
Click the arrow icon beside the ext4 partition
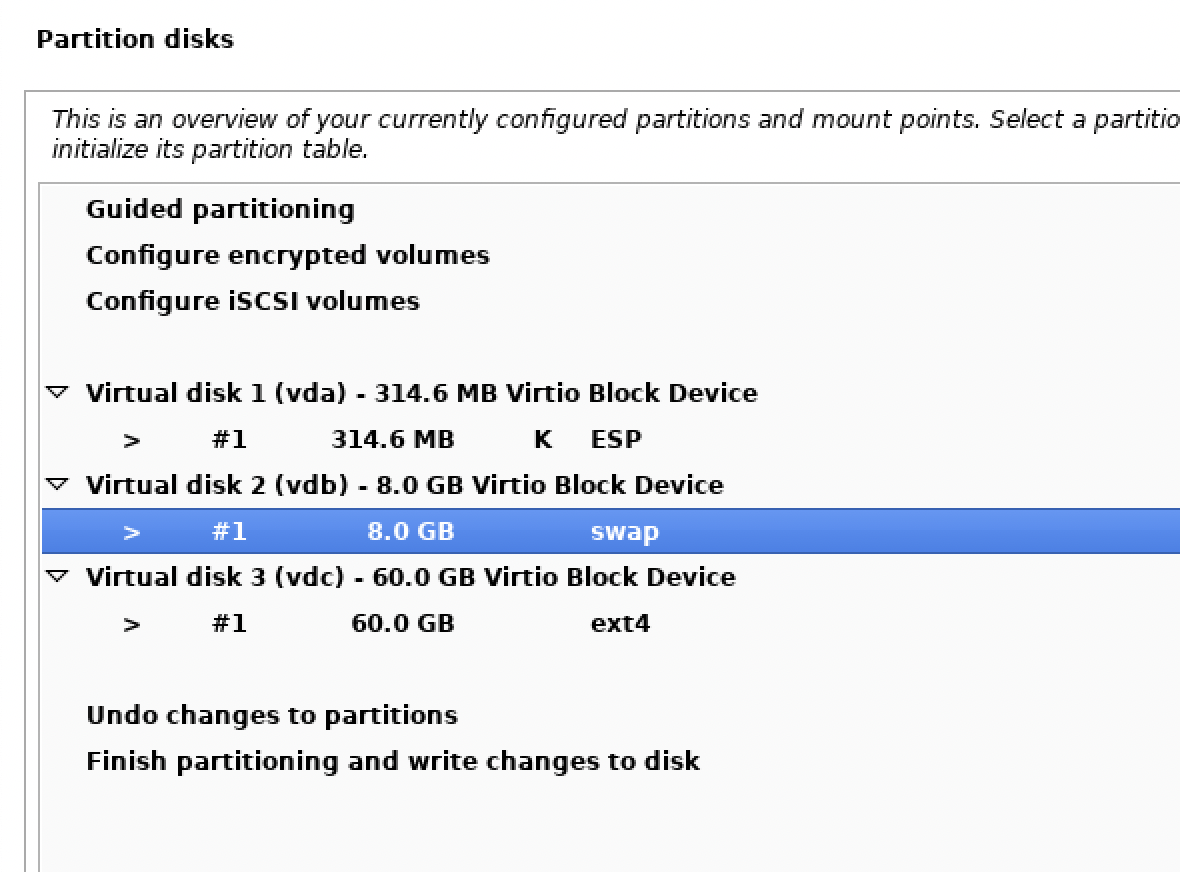(132, 624)
